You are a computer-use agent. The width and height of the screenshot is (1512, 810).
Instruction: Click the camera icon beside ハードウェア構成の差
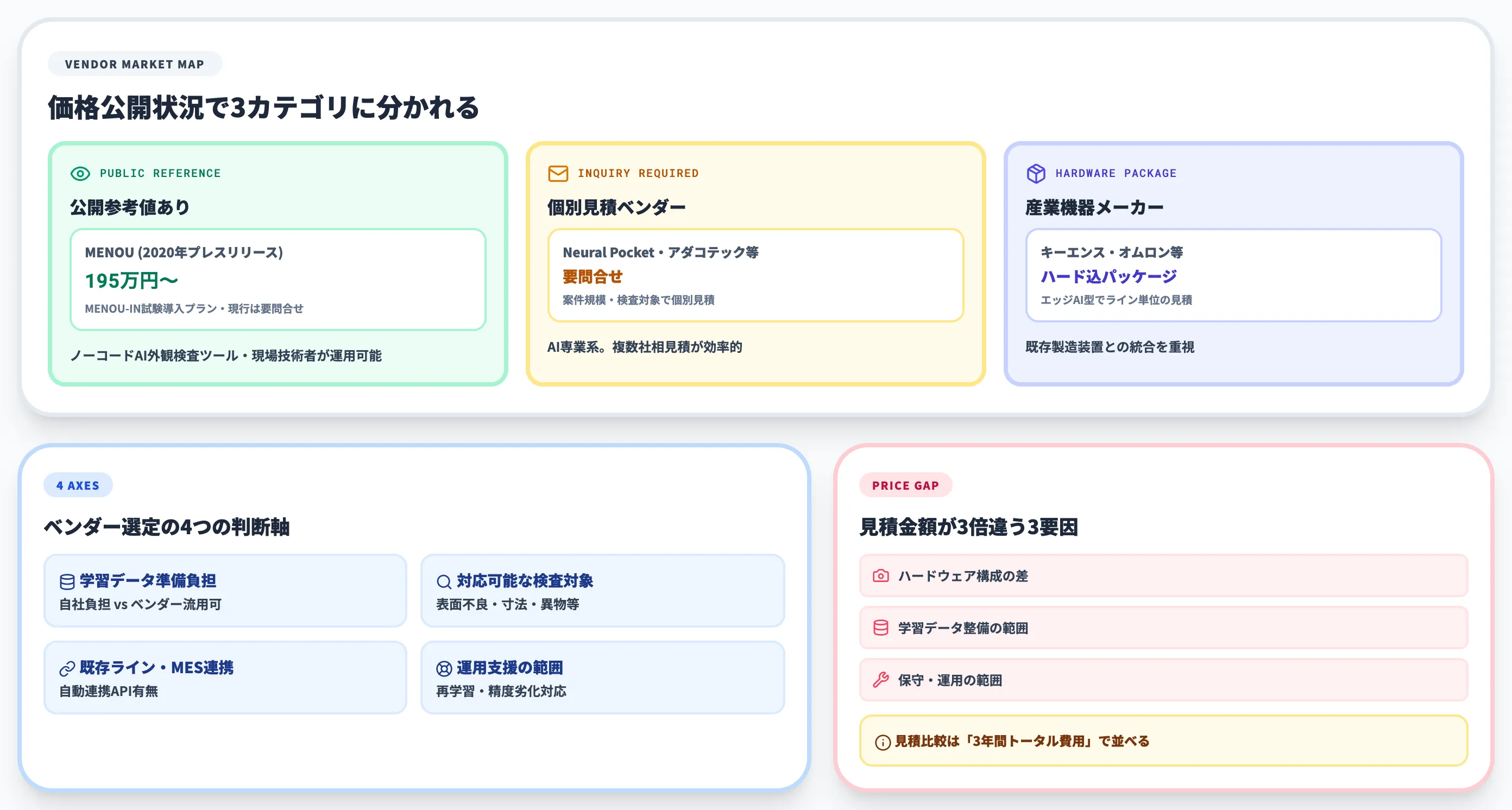pyautogui.click(x=880, y=577)
